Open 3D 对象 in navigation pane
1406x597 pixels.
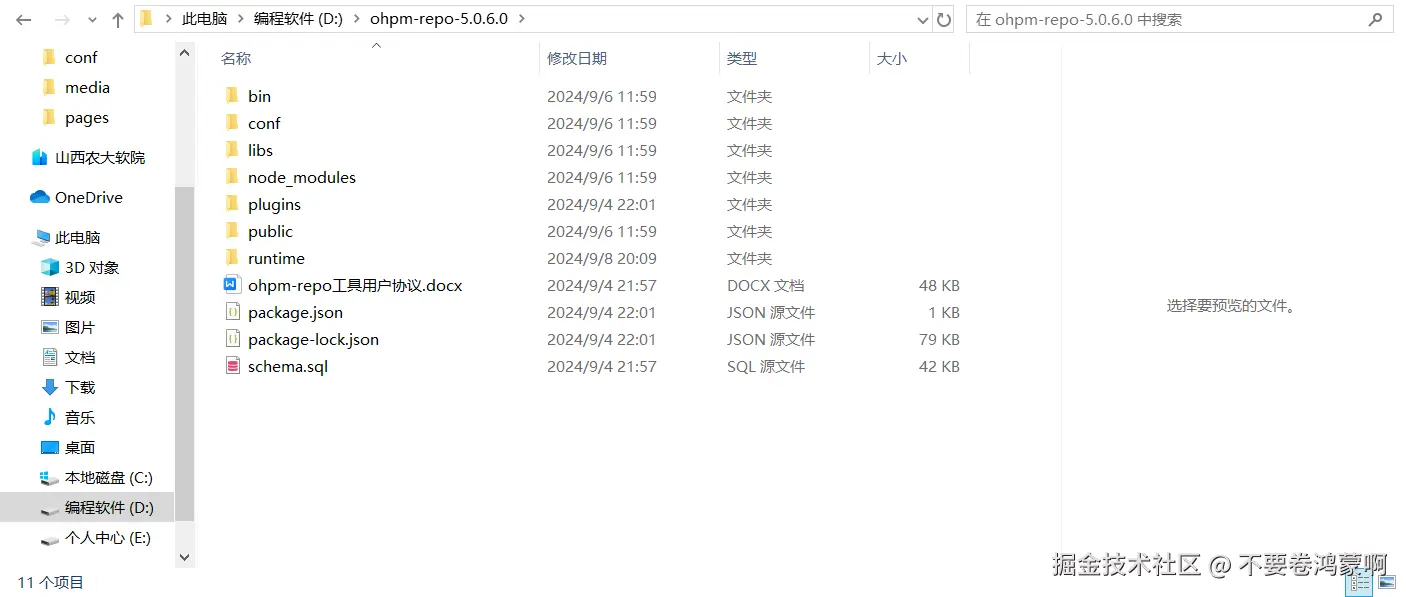point(92,267)
